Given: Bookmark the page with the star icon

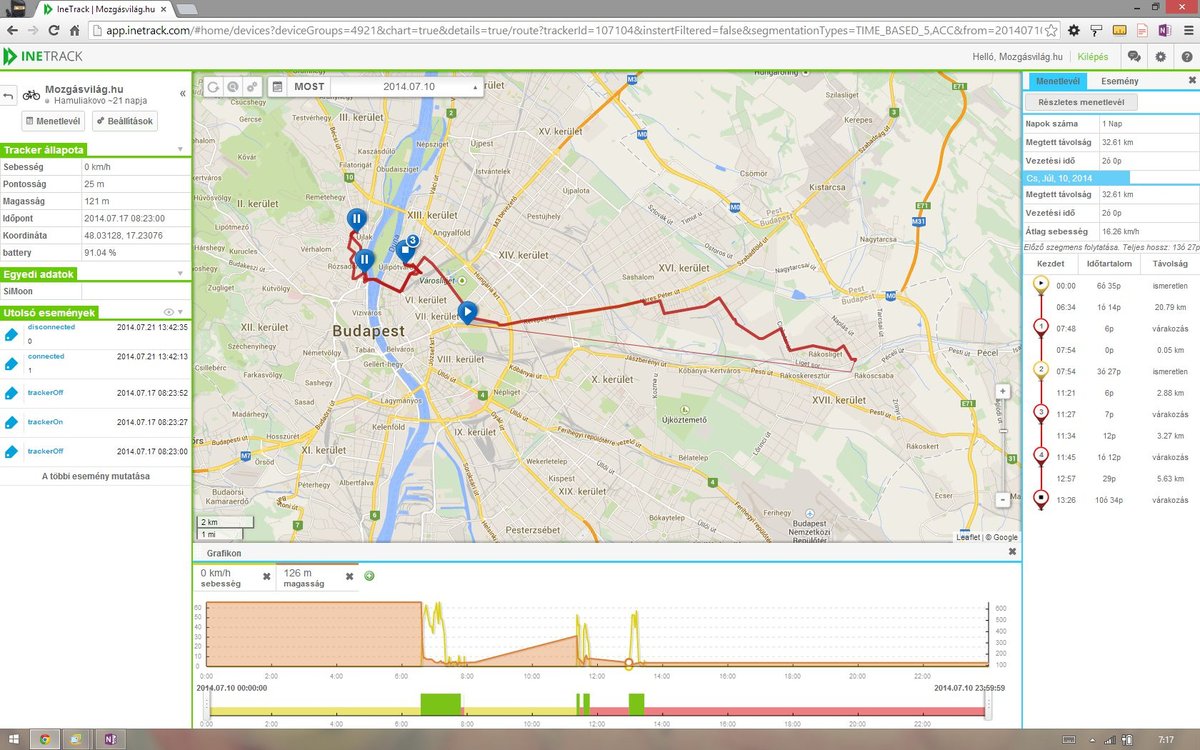Looking at the screenshot, I should [1051, 30].
